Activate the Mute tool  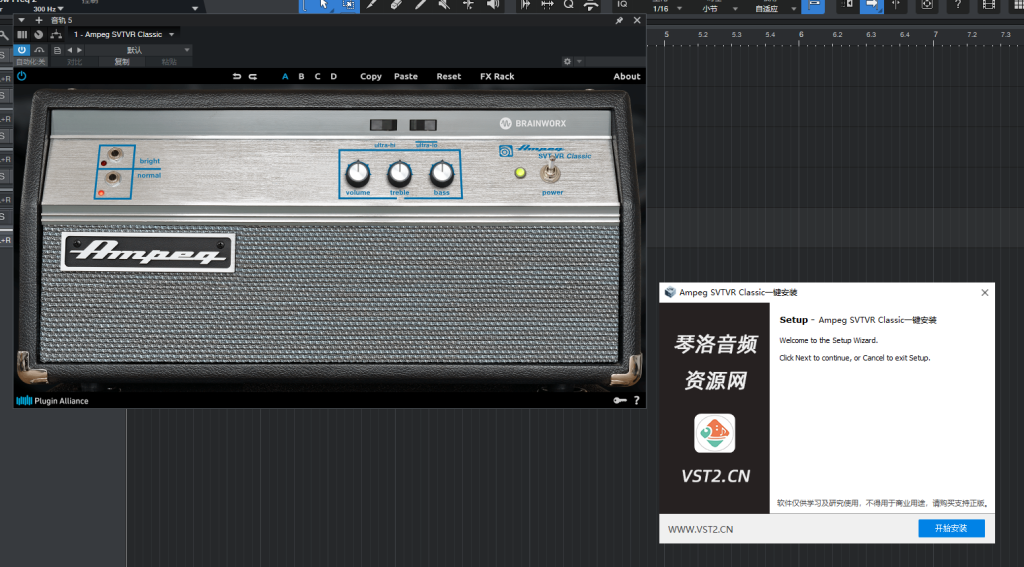[x=445, y=5]
